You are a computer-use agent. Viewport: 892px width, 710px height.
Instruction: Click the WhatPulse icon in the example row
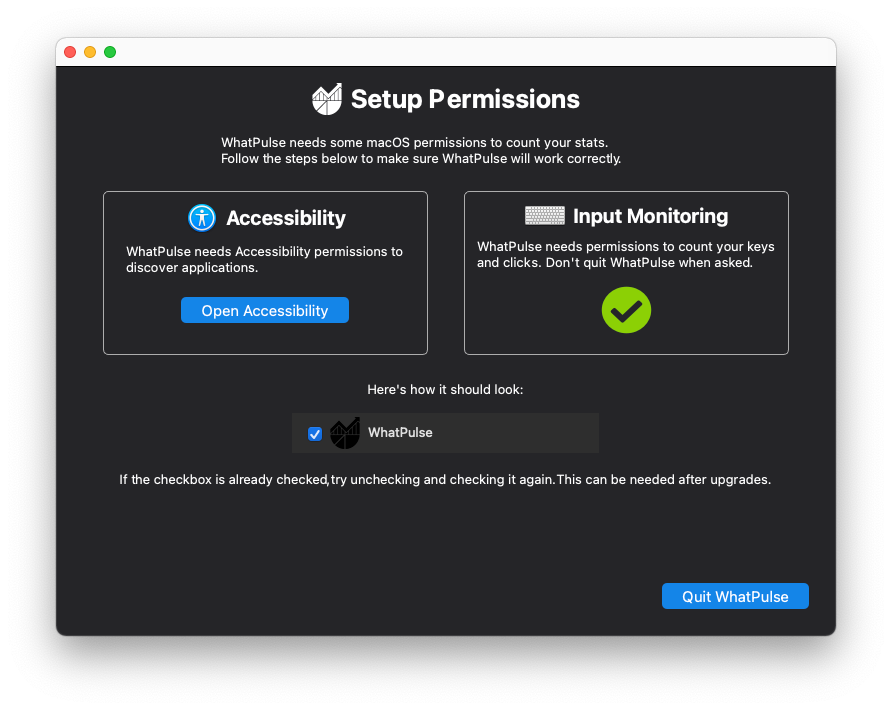[x=345, y=433]
